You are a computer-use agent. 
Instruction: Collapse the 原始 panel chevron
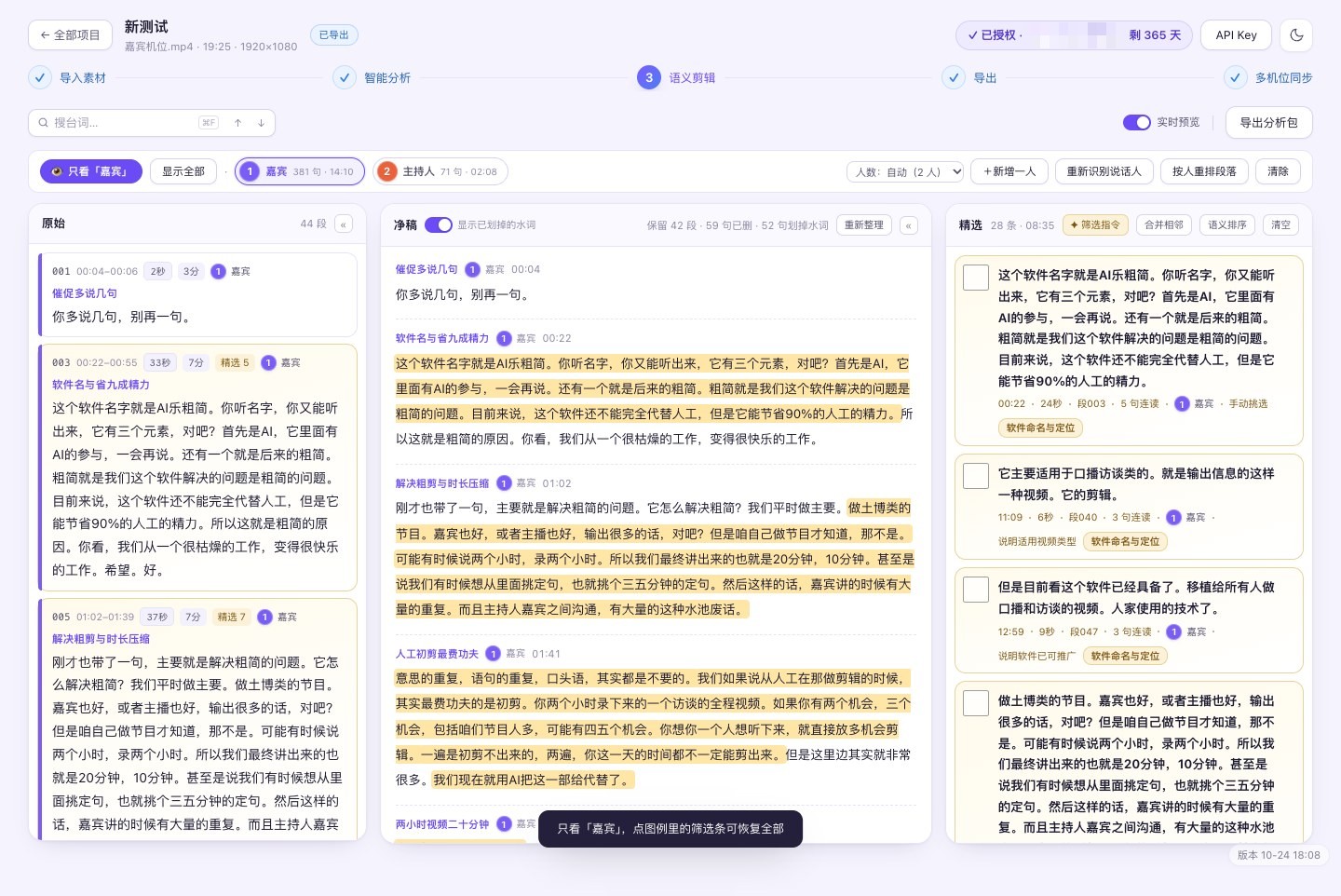click(x=344, y=224)
